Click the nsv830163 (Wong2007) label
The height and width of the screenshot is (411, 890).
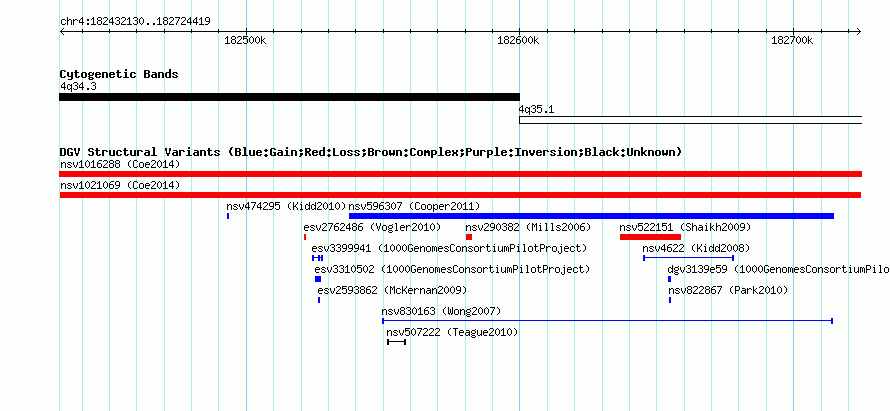(441, 311)
